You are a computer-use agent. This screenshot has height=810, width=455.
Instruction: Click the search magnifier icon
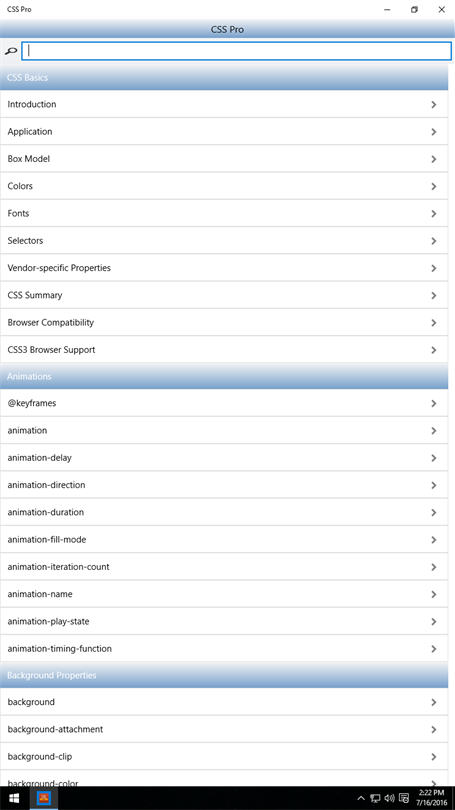[10, 51]
